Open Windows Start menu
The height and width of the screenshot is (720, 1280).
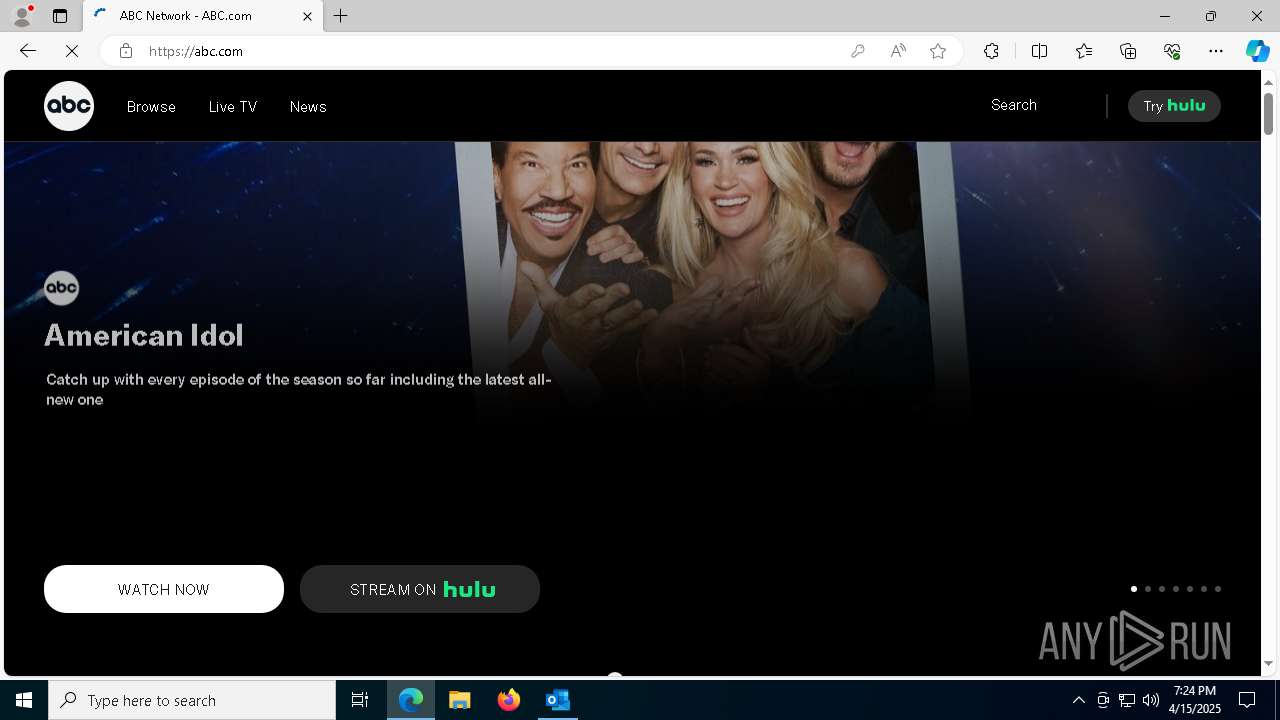pyautogui.click(x=24, y=700)
